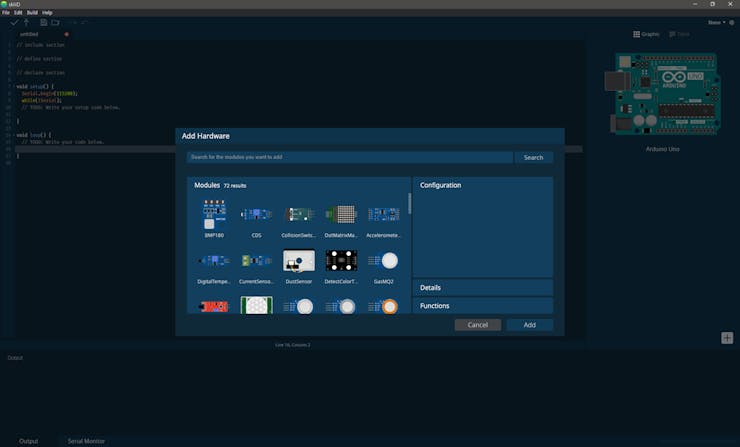Image resolution: width=740 pixels, height=447 pixels.
Task: Open the Serial Monitor tab
Action: pos(86,441)
